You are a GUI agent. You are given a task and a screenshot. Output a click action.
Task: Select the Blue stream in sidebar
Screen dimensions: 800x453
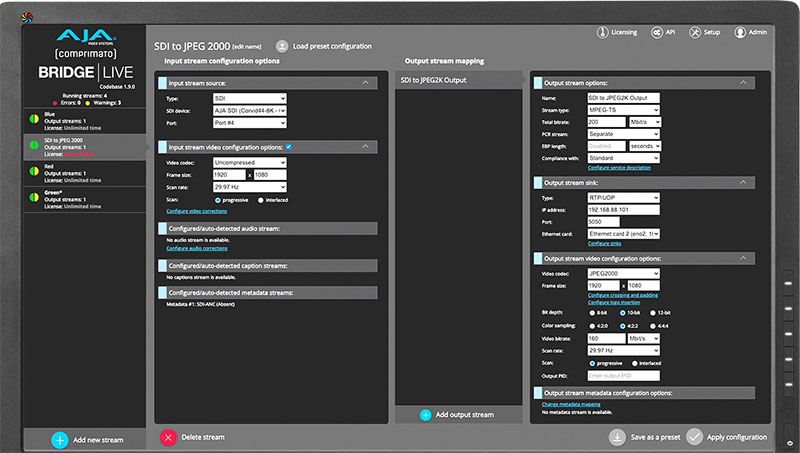(x=85, y=121)
